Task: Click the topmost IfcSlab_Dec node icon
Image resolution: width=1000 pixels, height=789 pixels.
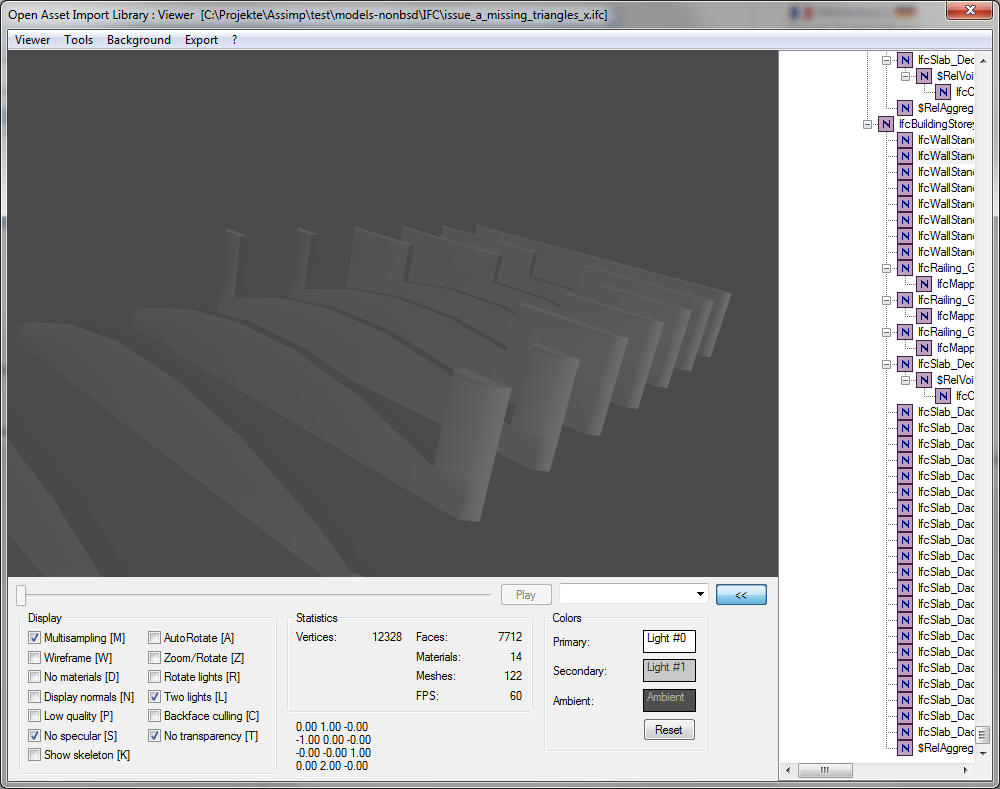Action: point(905,60)
